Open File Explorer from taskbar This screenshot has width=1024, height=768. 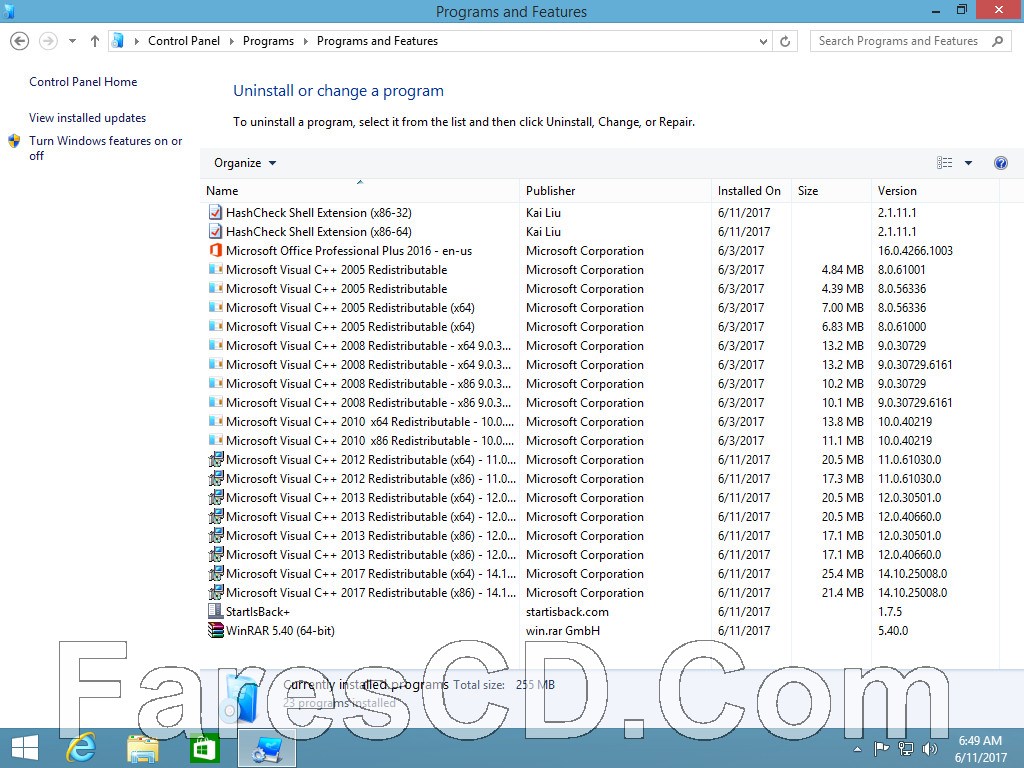pos(142,748)
